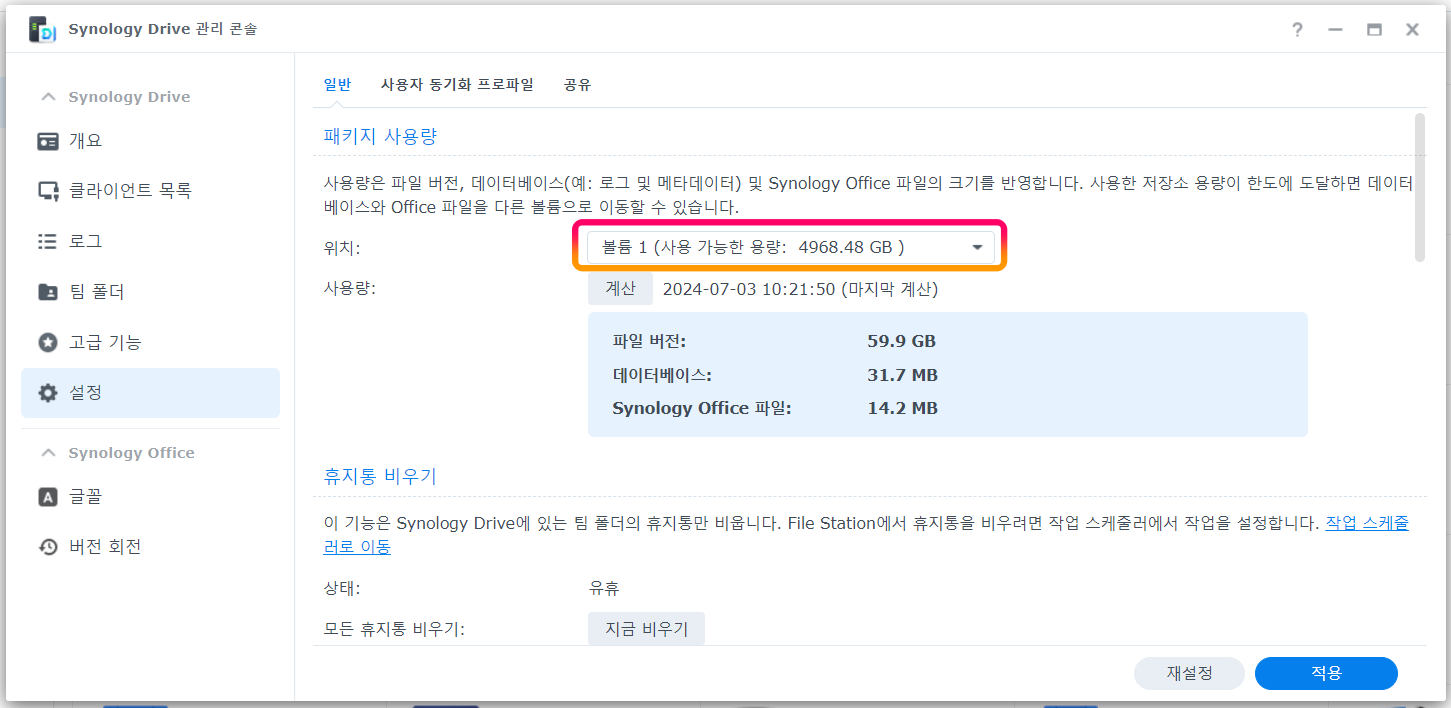
Task: Click the 팀 폴더 folder icon
Action: pyautogui.click(x=48, y=292)
